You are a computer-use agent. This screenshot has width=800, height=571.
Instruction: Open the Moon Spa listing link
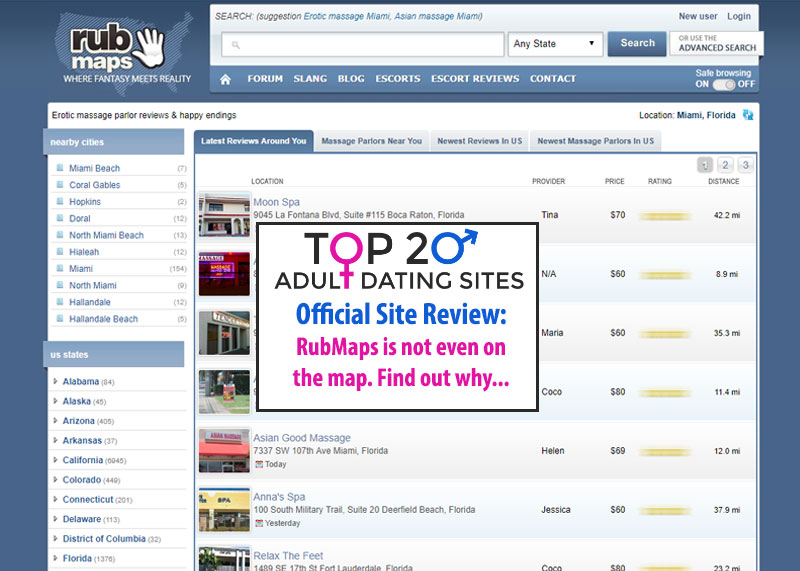click(277, 202)
